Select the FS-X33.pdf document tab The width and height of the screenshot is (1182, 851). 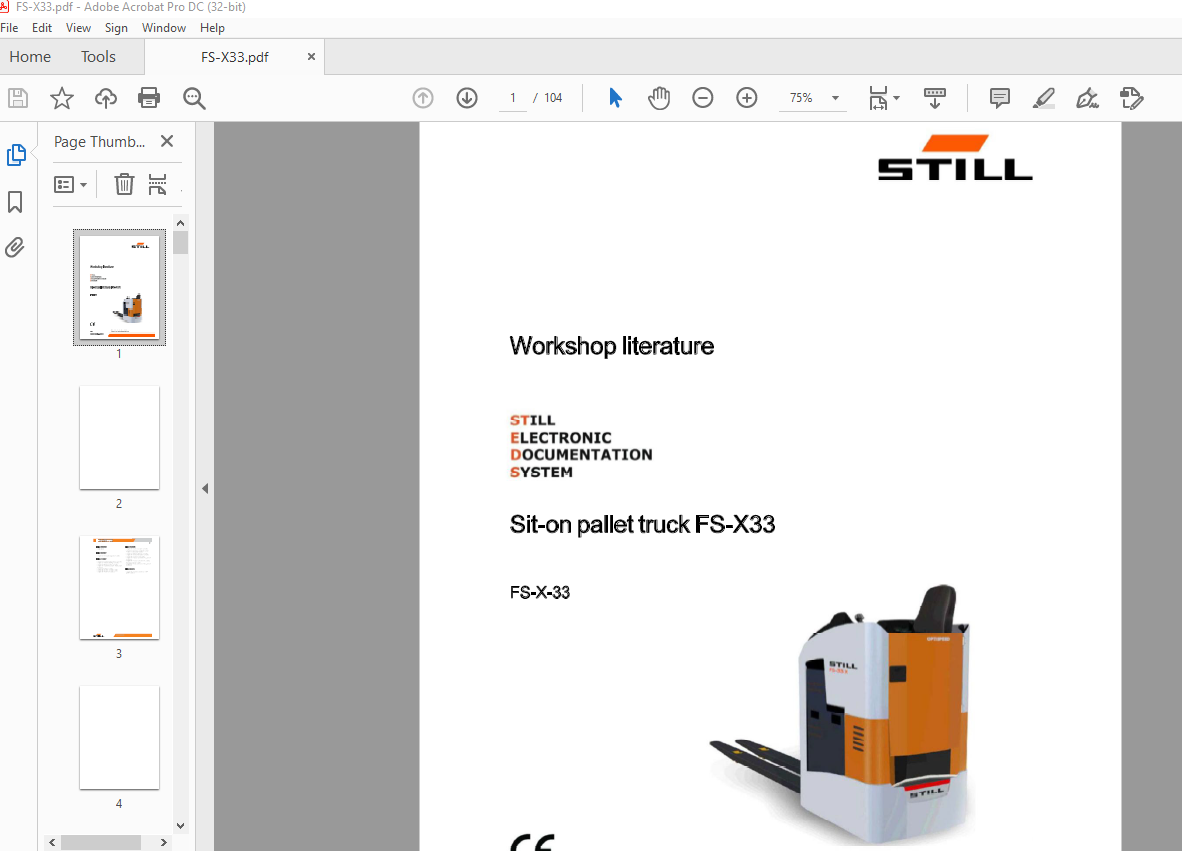click(234, 57)
